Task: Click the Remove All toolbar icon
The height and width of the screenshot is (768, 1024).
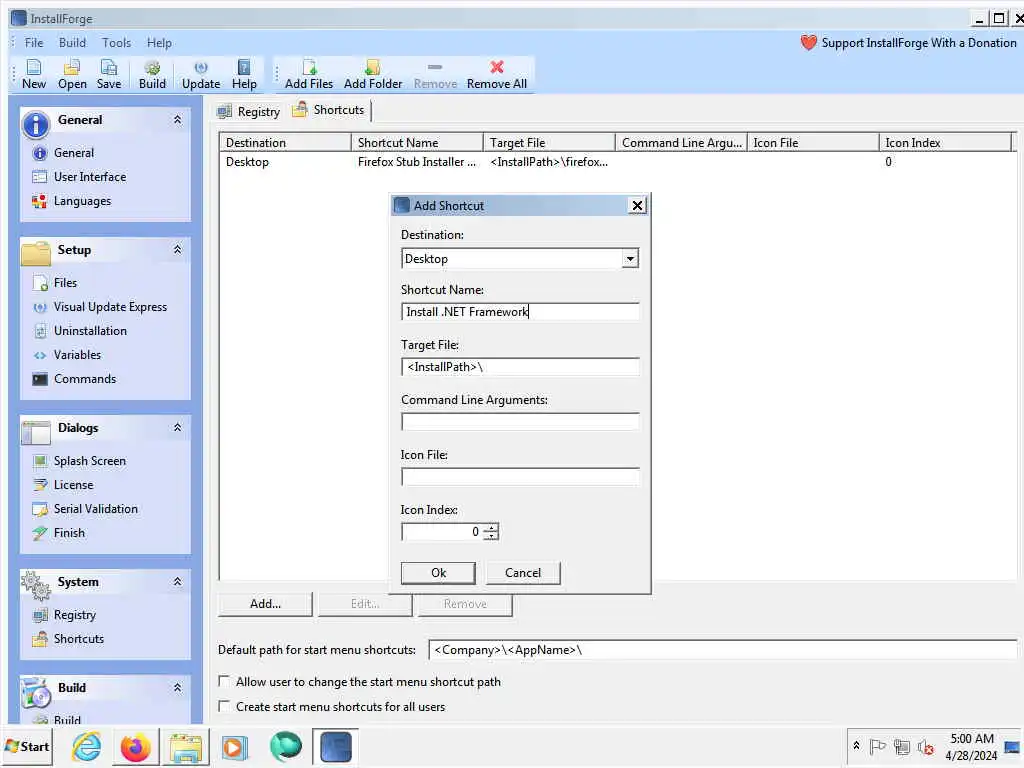Action: [x=496, y=74]
